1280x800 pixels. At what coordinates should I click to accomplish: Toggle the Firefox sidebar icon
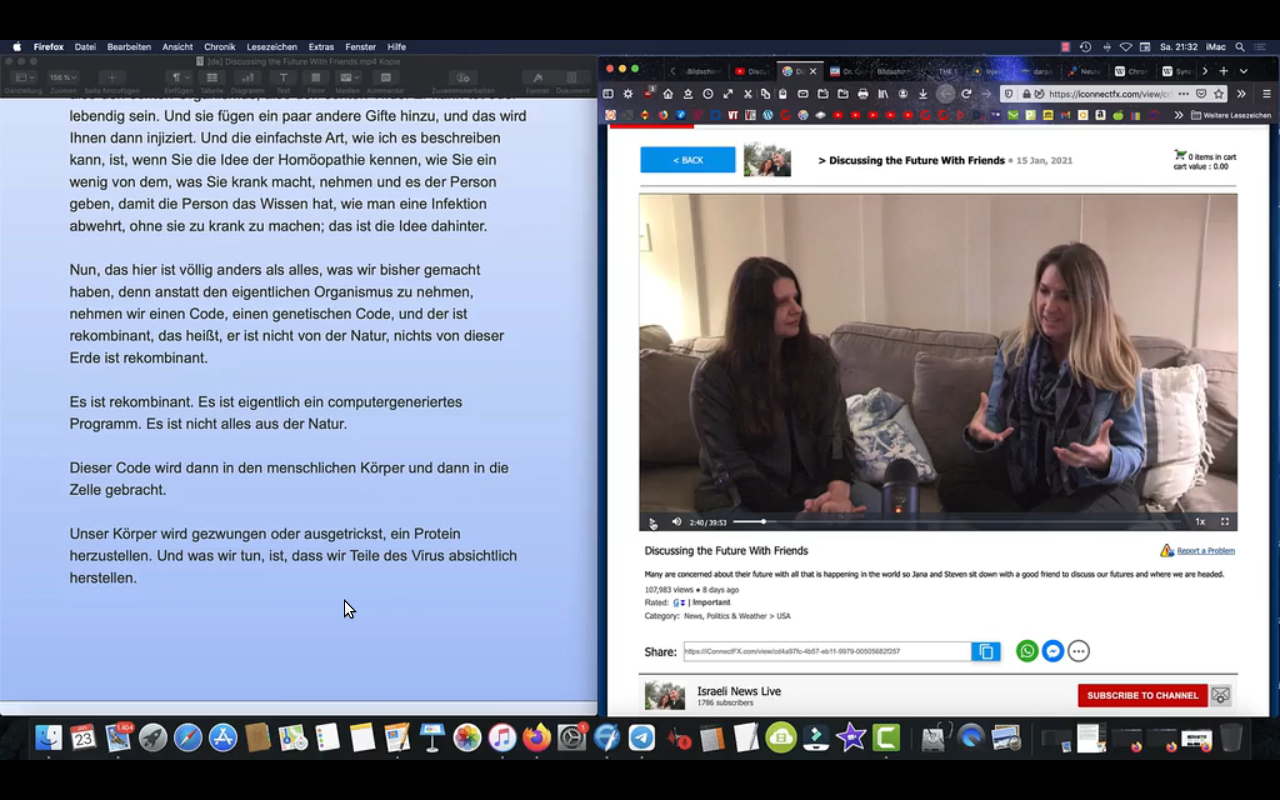608,94
